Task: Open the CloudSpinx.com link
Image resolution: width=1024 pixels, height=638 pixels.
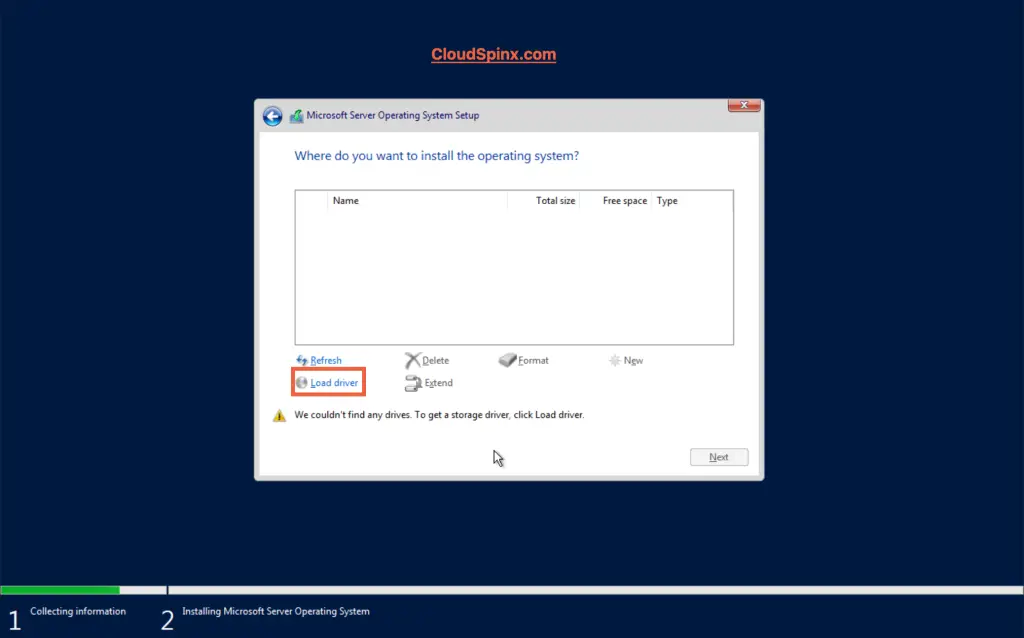Action: point(493,54)
